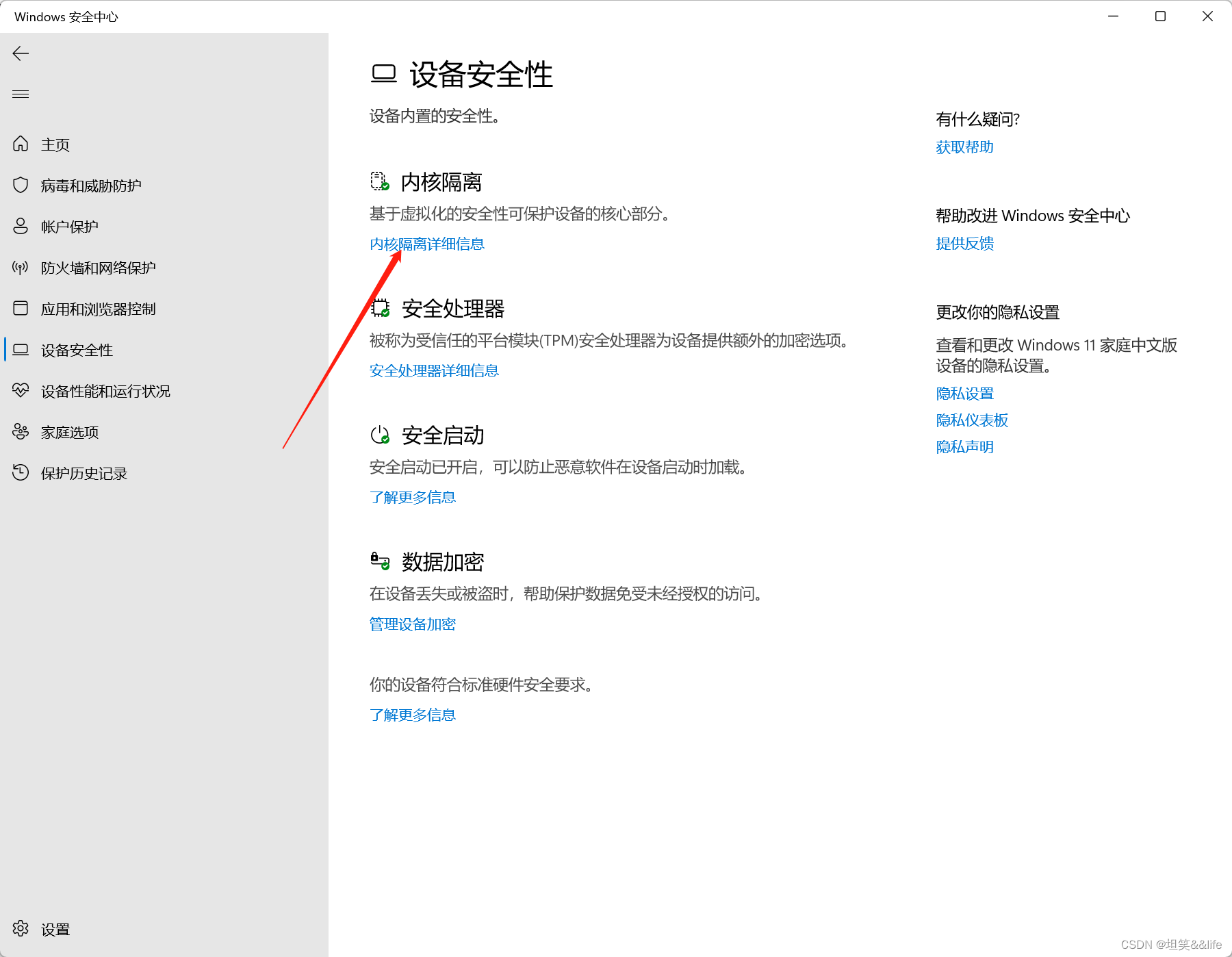Screen dimensions: 1232x957
Task: Click the 安全启动 power icon
Action: click(380, 435)
